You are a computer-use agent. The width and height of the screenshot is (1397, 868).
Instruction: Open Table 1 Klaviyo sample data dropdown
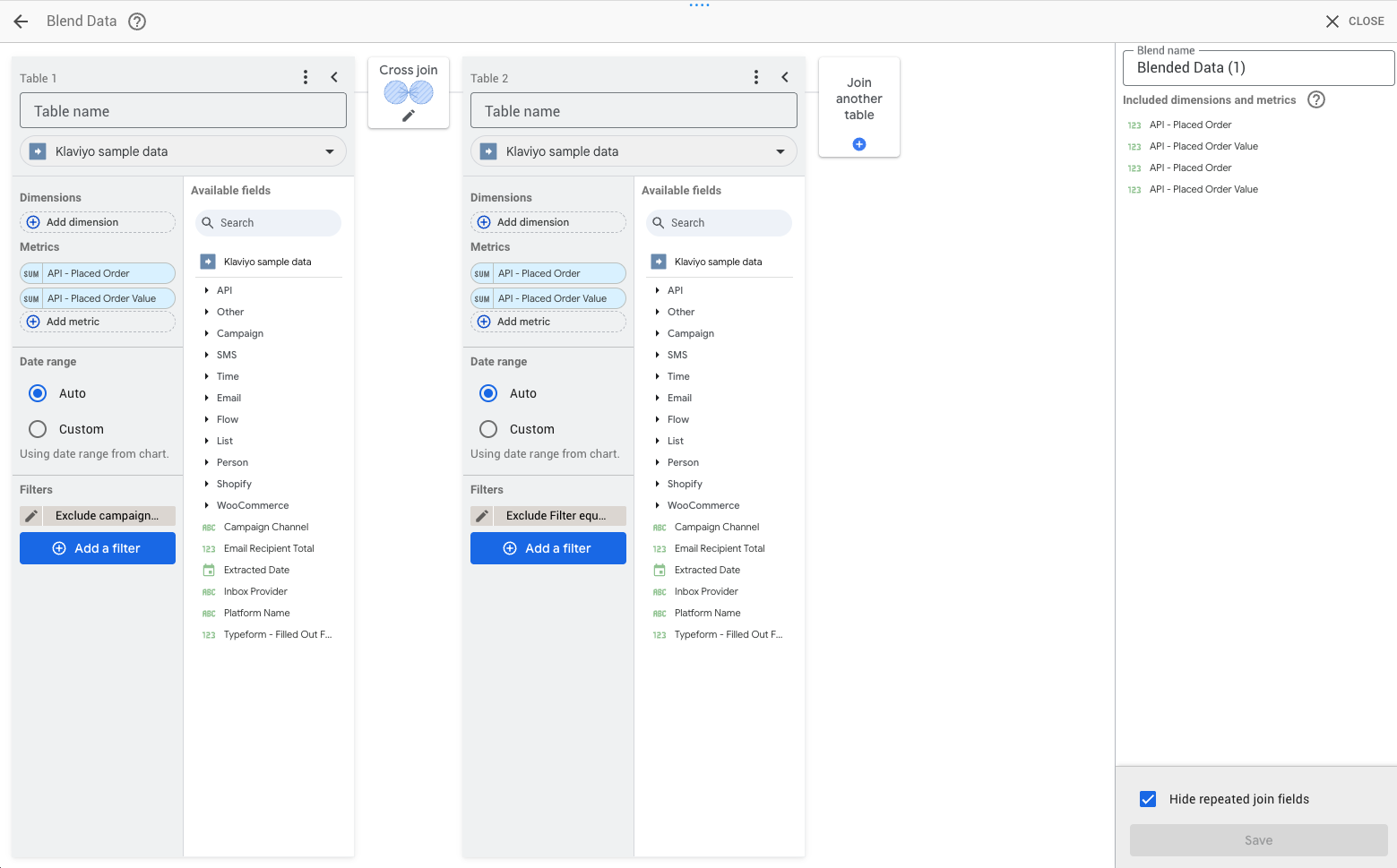click(183, 151)
